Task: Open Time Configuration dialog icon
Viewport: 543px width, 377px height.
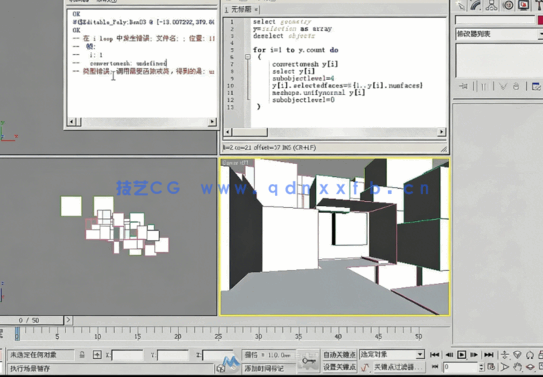Action: [491, 367]
